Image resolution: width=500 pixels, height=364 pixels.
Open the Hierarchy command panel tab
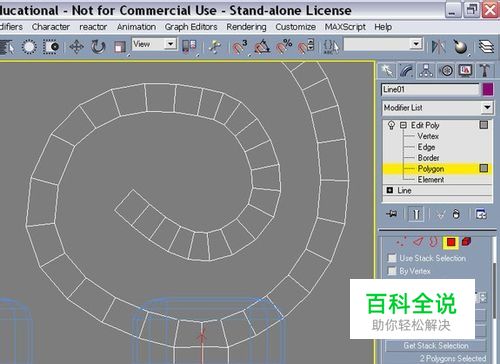tap(426, 71)
